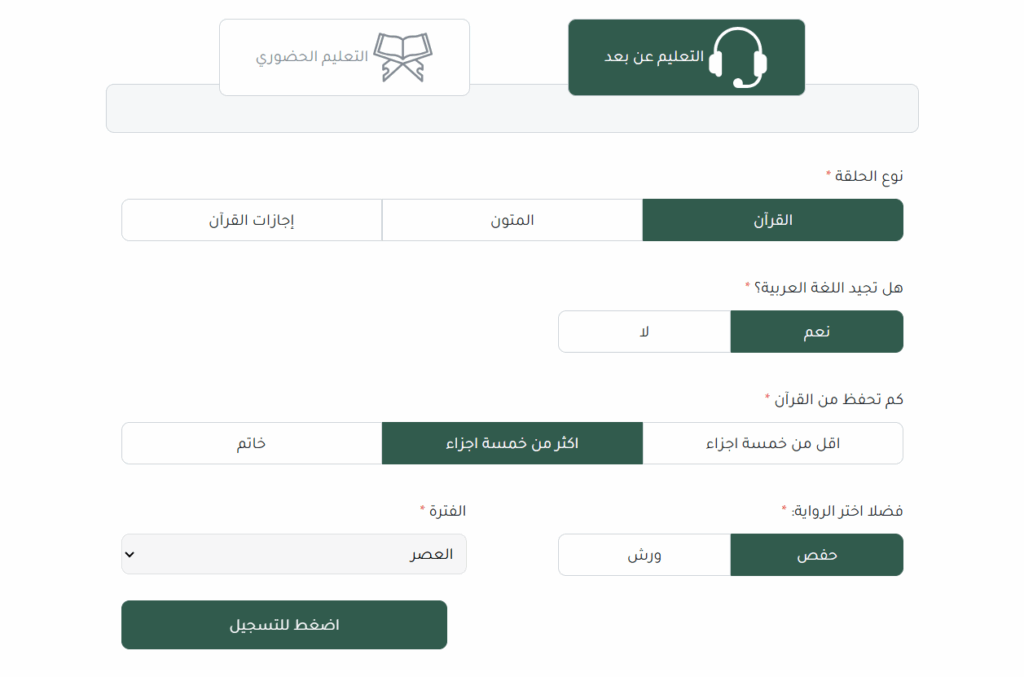Open the الفترة dropdown showing العصر
Screen dimensions: 1024x677
coord(294,554)
